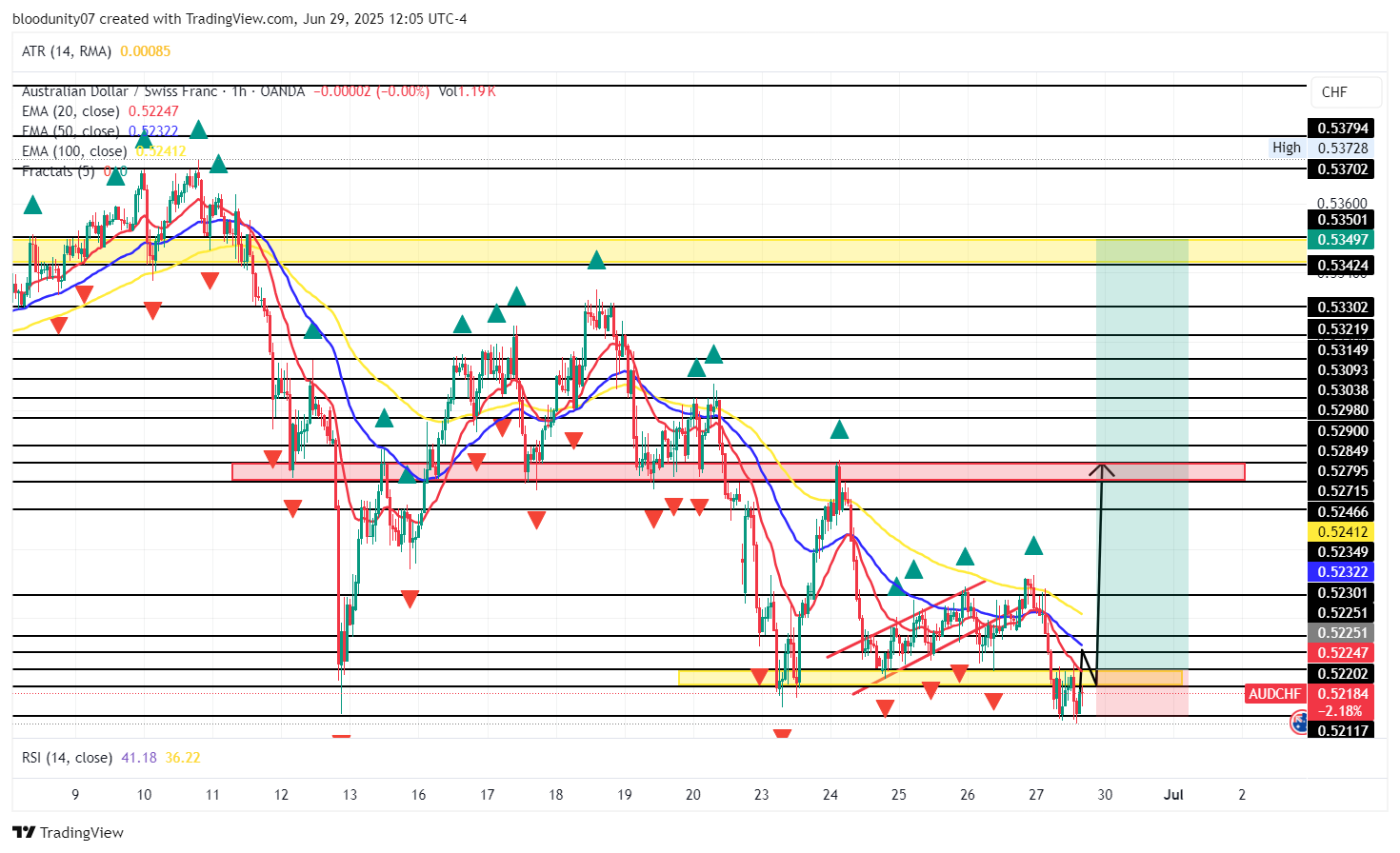Click the bloodunity07 TradingView.com header caption
1400x853 pixels.
(x=239, y=19)
